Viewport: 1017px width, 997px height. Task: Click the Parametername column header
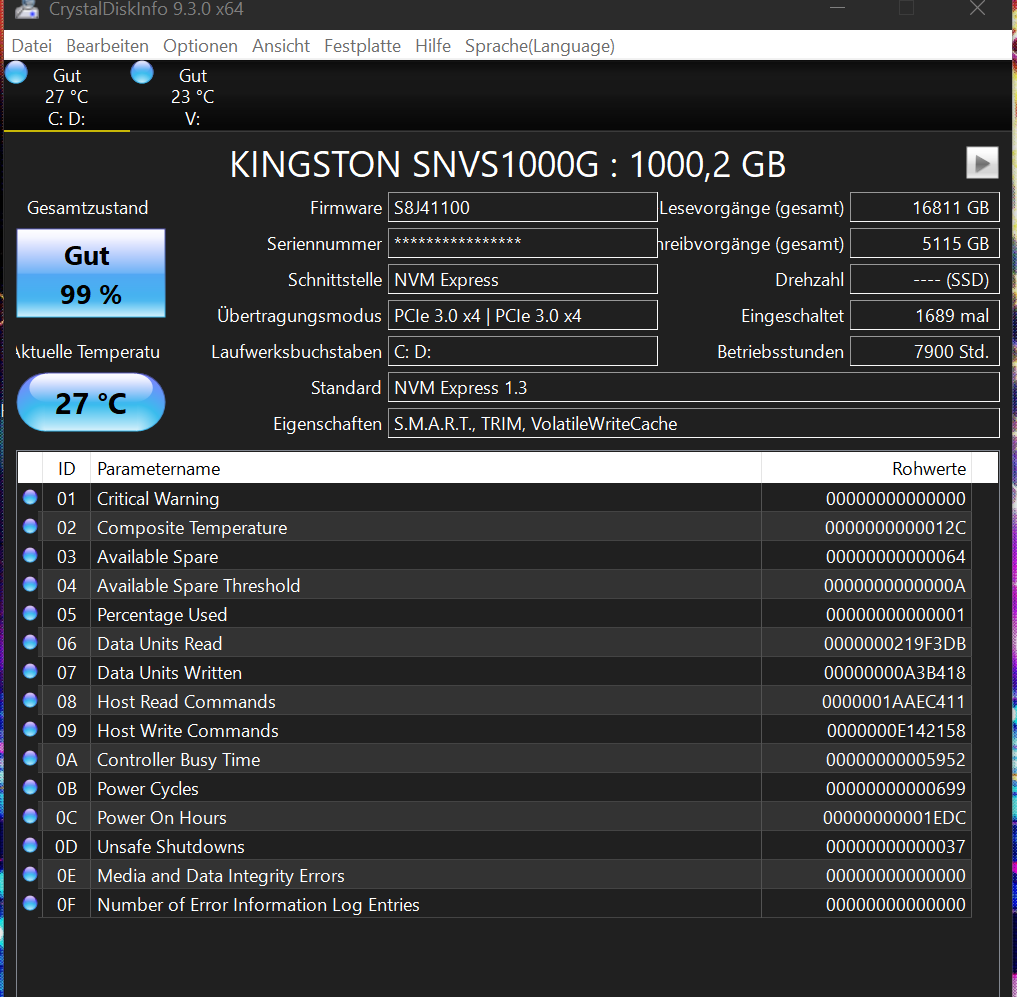click(425, 468)
